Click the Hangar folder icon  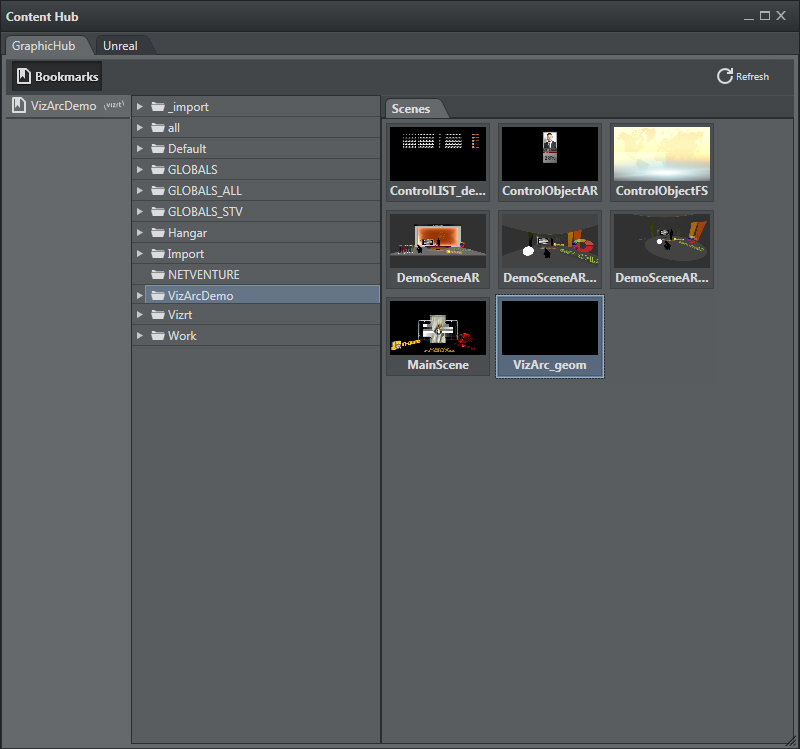(x=157, y=233)
